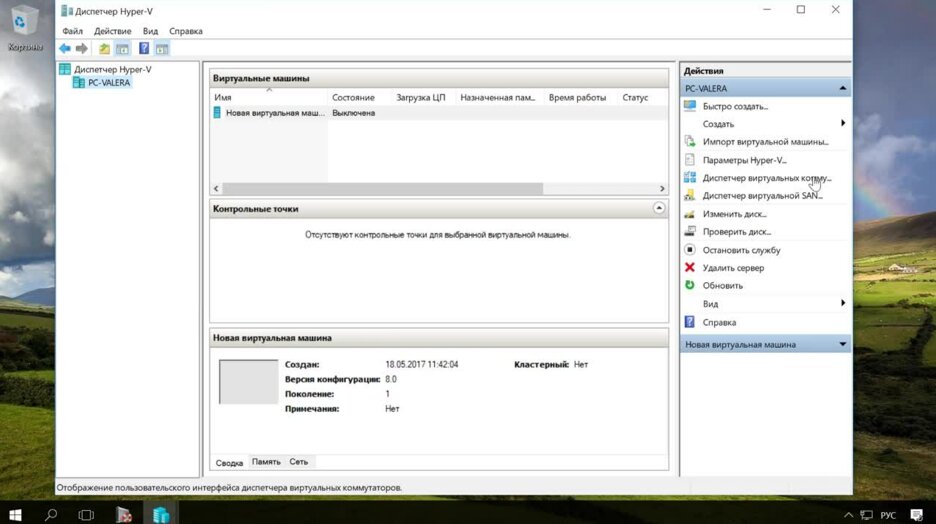This screenshot has height=524, width=936.
Task: Collapse the PC-VALERA actions section
Action: pos(842,88)
